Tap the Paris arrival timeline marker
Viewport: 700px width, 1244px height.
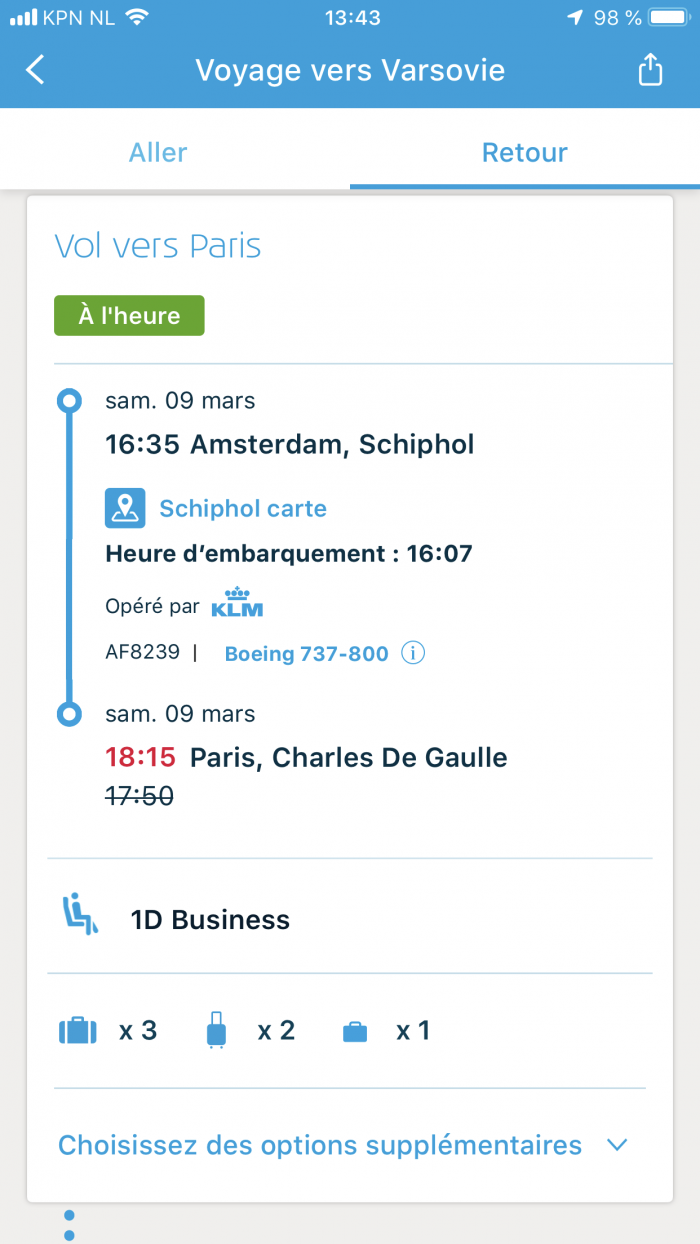pyautogui.click(x=69, y=714)
